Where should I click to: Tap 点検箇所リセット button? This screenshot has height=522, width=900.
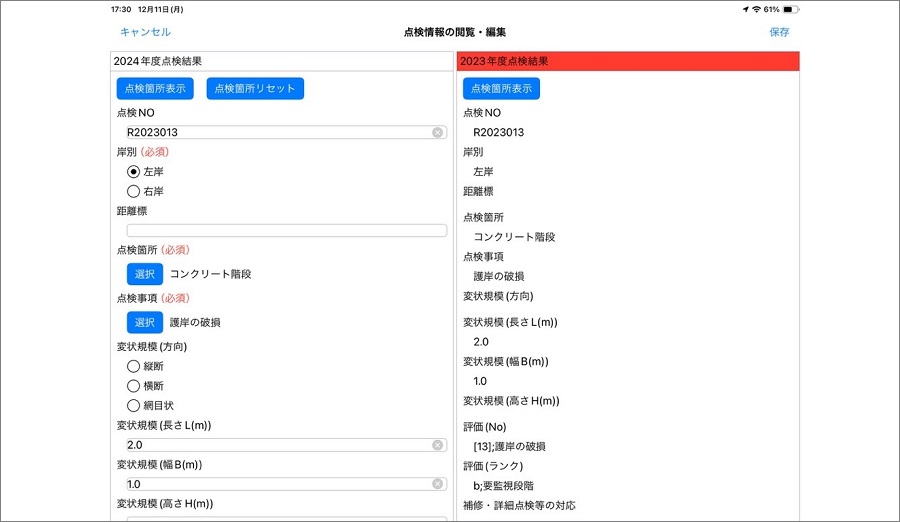[x=255, y=88]
